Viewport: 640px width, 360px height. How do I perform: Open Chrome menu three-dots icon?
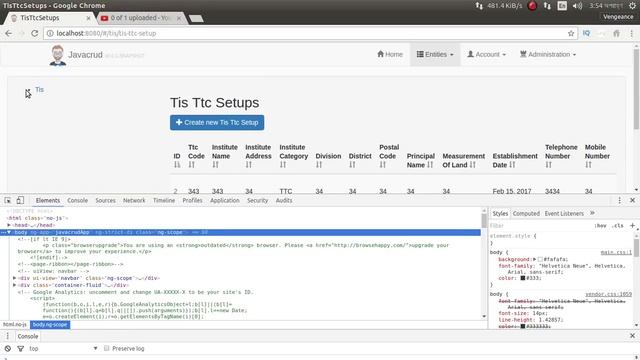[631, 33]
